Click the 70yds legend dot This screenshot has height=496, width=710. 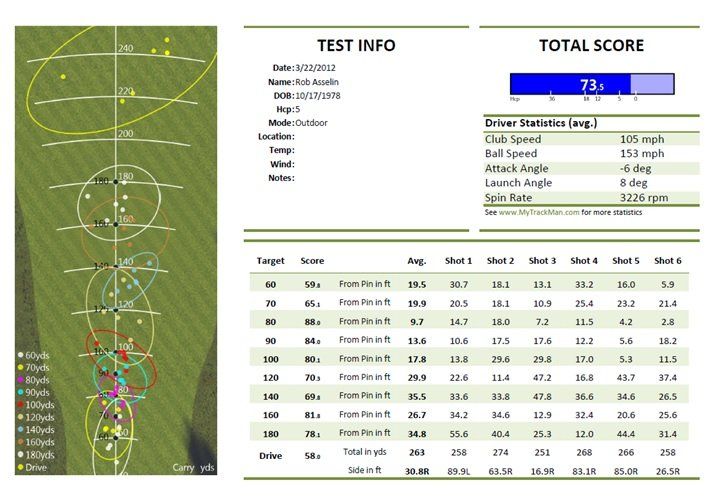[22, 367]
